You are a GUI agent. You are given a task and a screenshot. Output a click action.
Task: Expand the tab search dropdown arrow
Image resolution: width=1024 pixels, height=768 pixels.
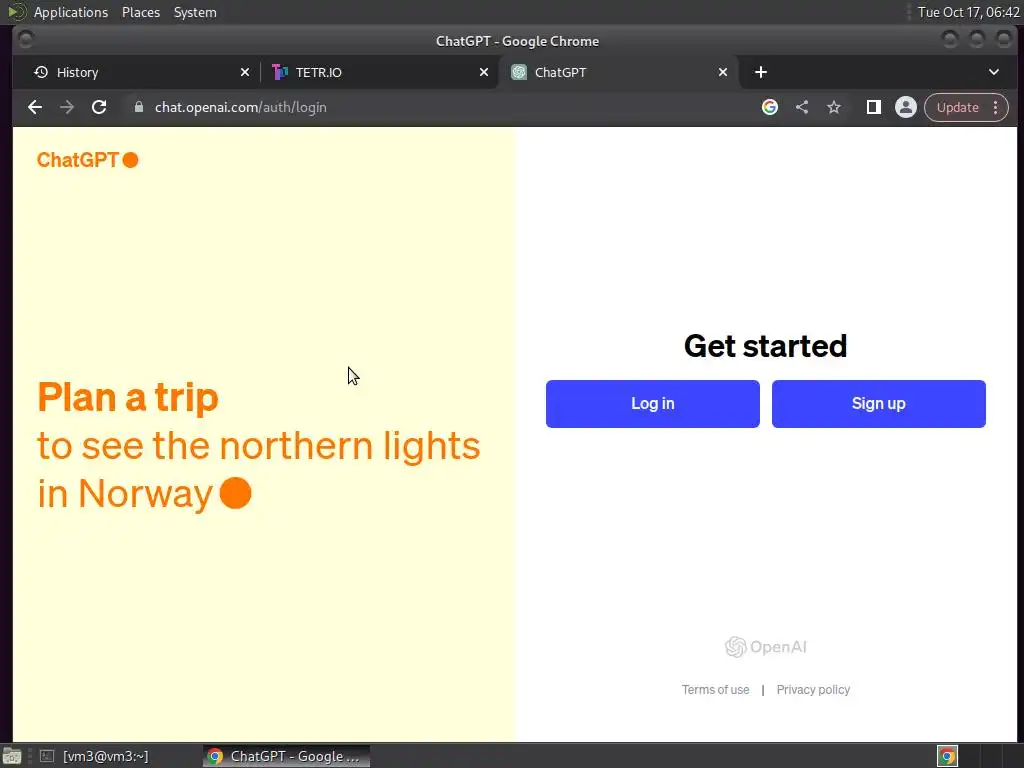tap(994, 72)
